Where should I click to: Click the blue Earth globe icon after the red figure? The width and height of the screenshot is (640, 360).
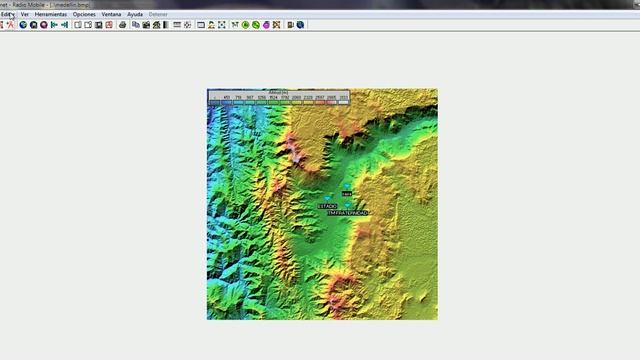pos(23,25)
